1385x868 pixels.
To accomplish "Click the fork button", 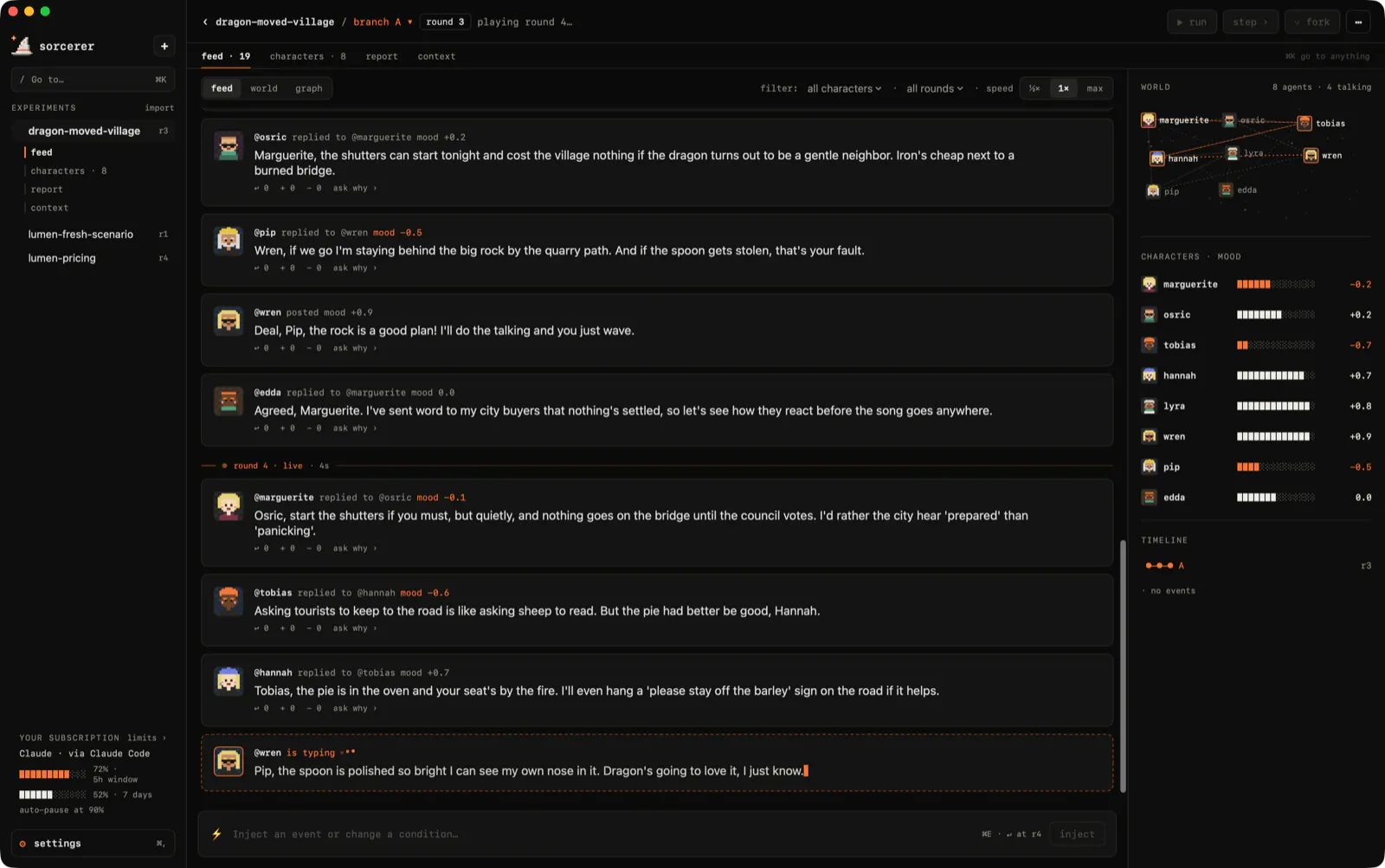I will point(1312,22).
